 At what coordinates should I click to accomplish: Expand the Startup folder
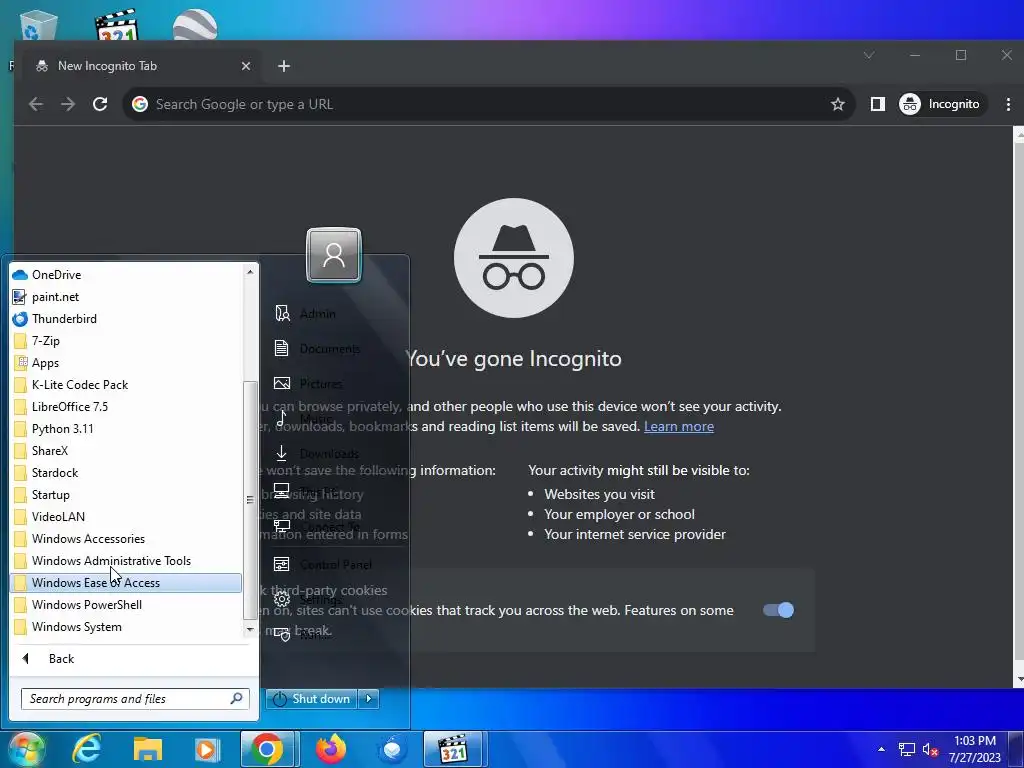click(x=126, y=494)
